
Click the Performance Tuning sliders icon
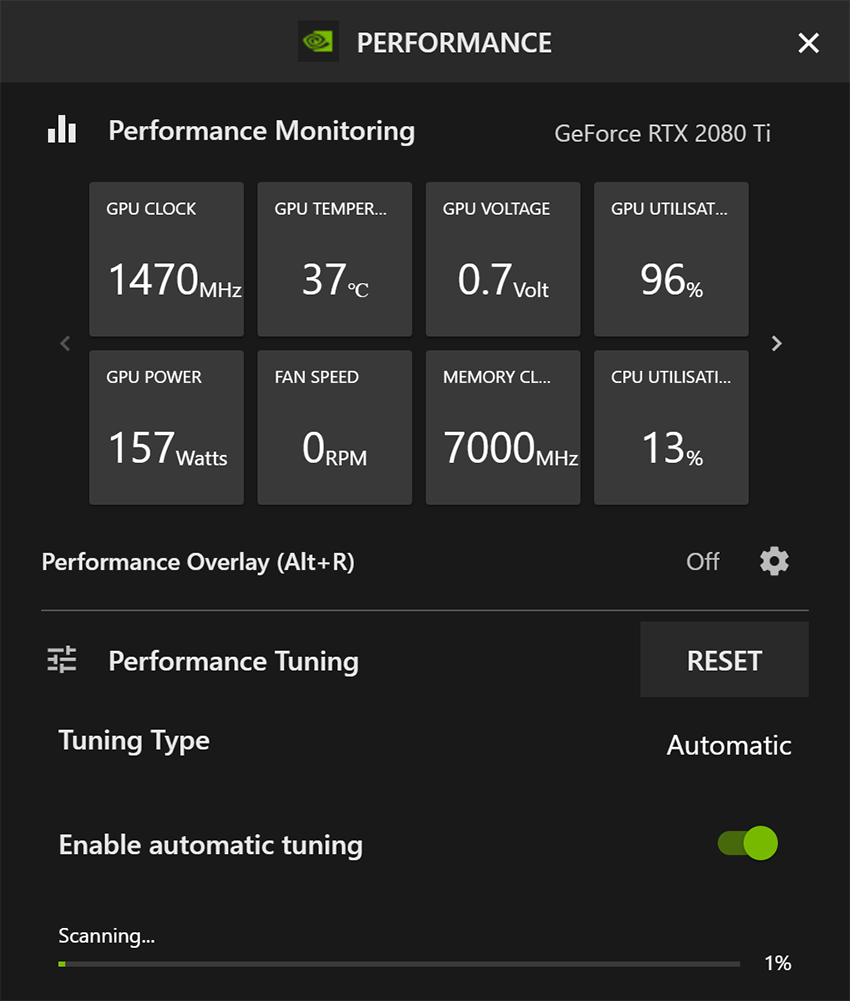(62, 660)
